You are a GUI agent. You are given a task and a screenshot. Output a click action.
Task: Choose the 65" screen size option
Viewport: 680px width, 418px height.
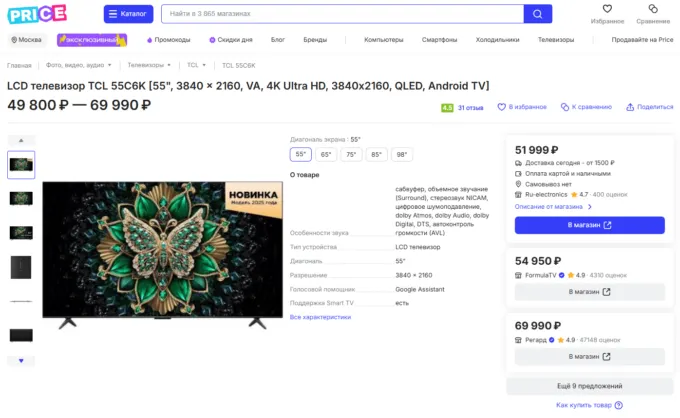click(326, 154)
